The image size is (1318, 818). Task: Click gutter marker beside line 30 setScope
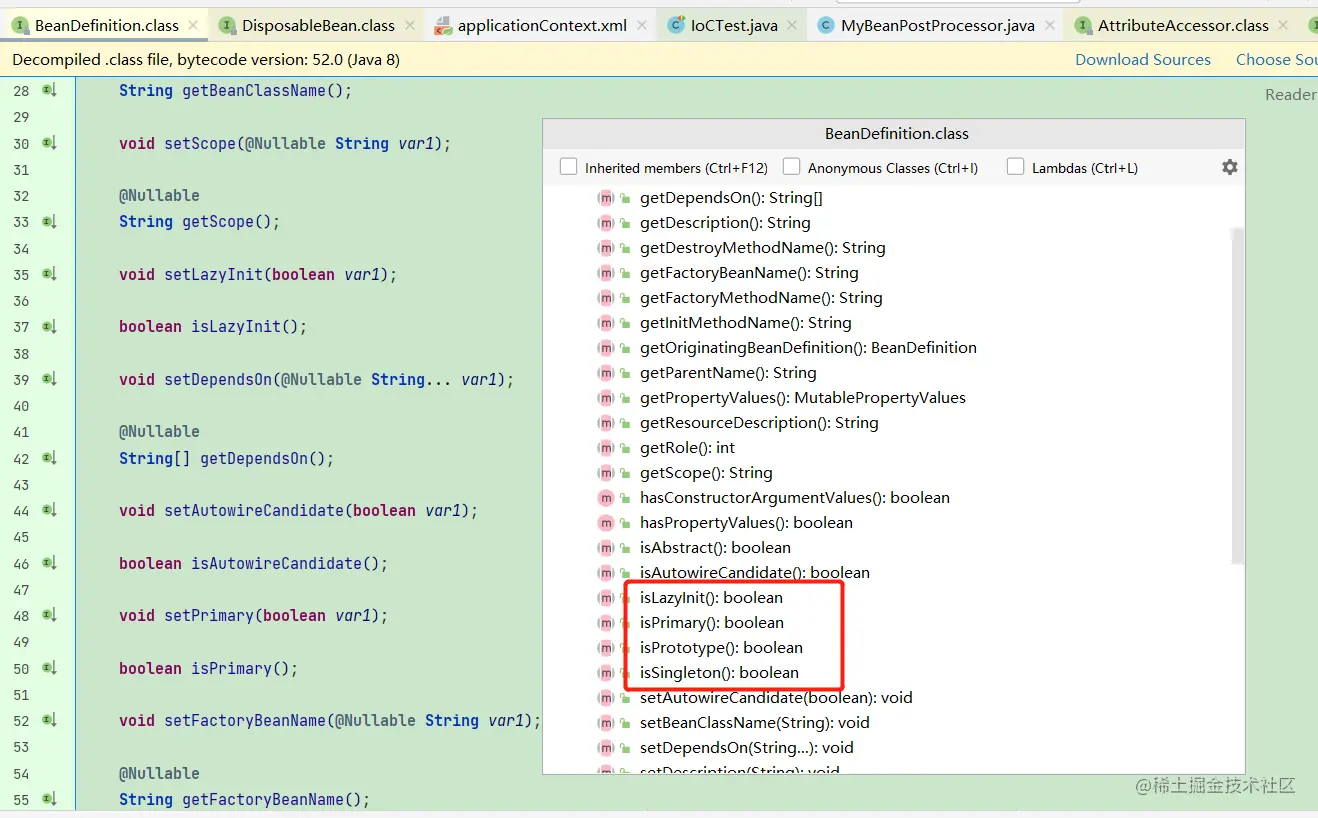pyautogui.click(x=49, y=143)
